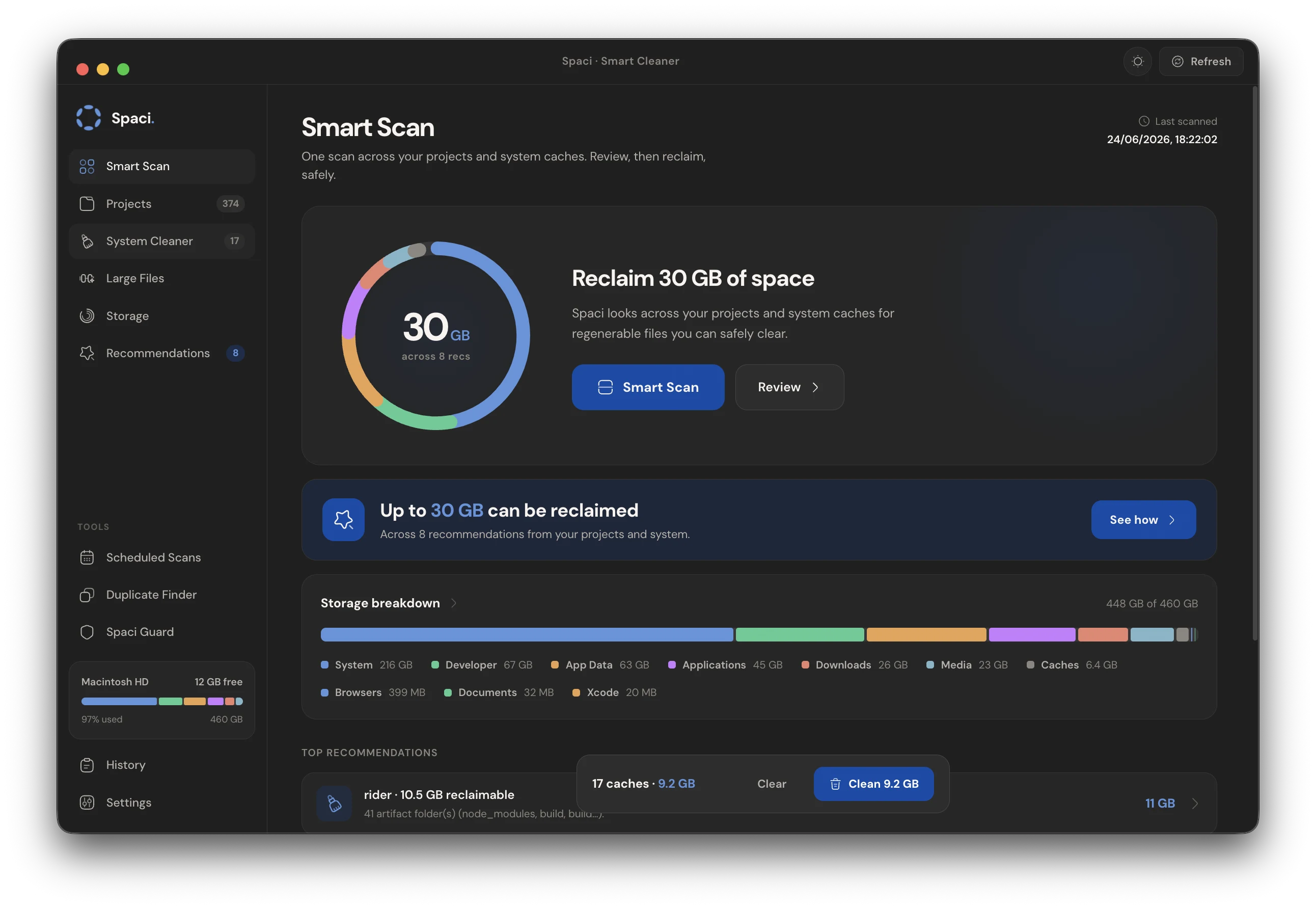
Task: Click the 17 badge on System Cleaner
Action: coord(234,241)
